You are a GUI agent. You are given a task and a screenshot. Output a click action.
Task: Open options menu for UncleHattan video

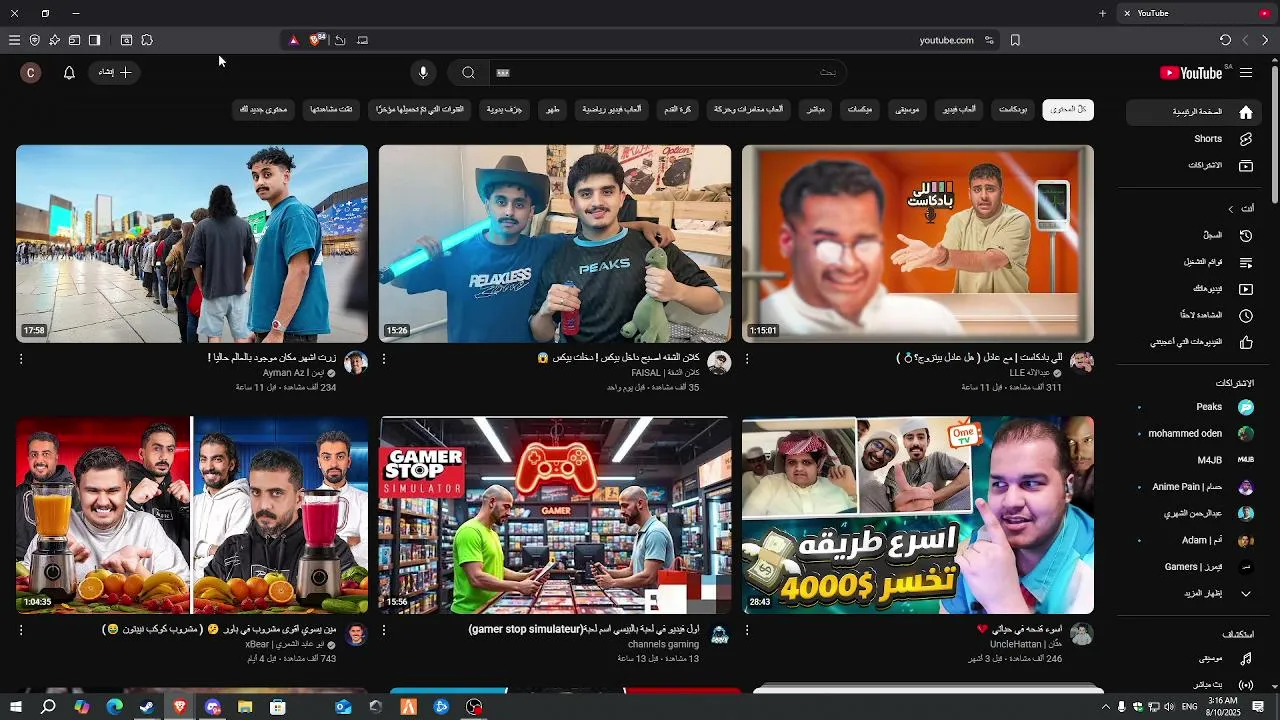[747, 630]
